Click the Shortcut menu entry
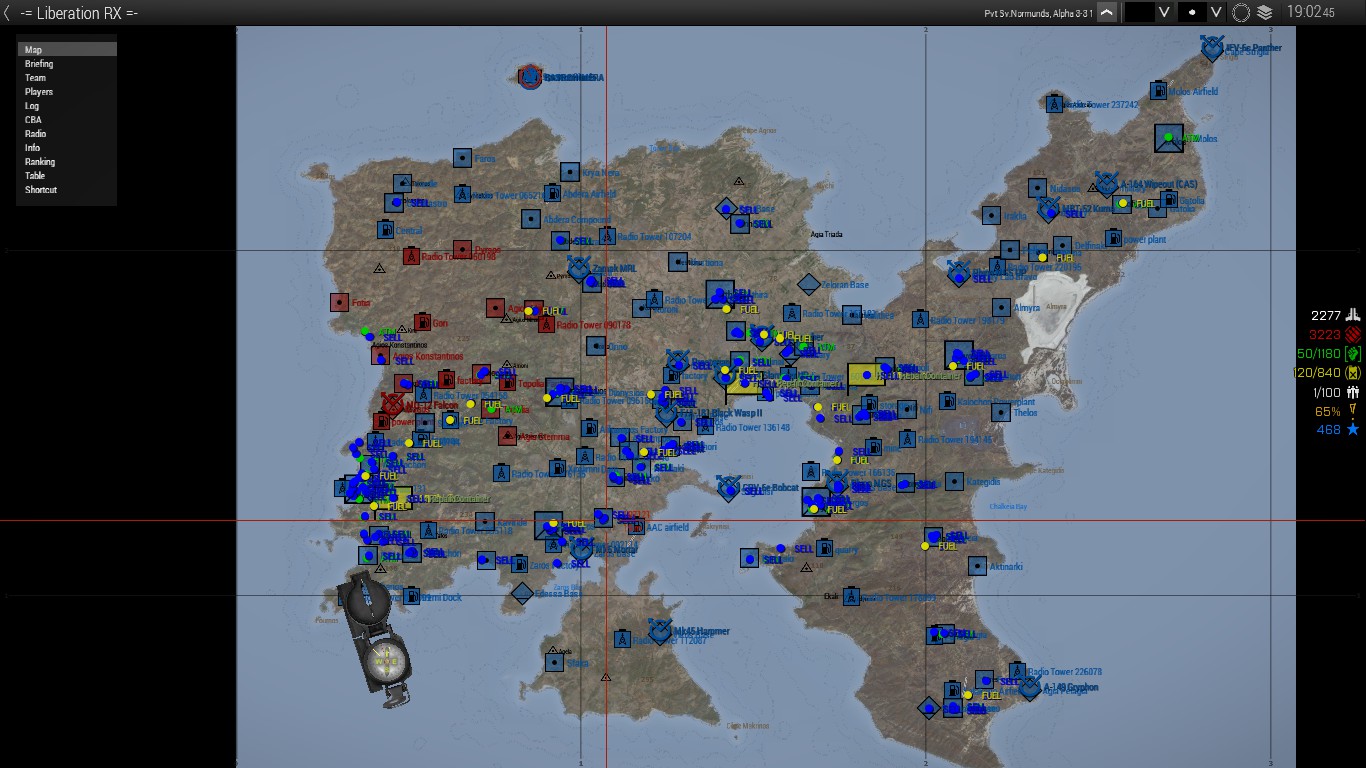Screen dimensions: 1366x768 click(x=41, y=190)
